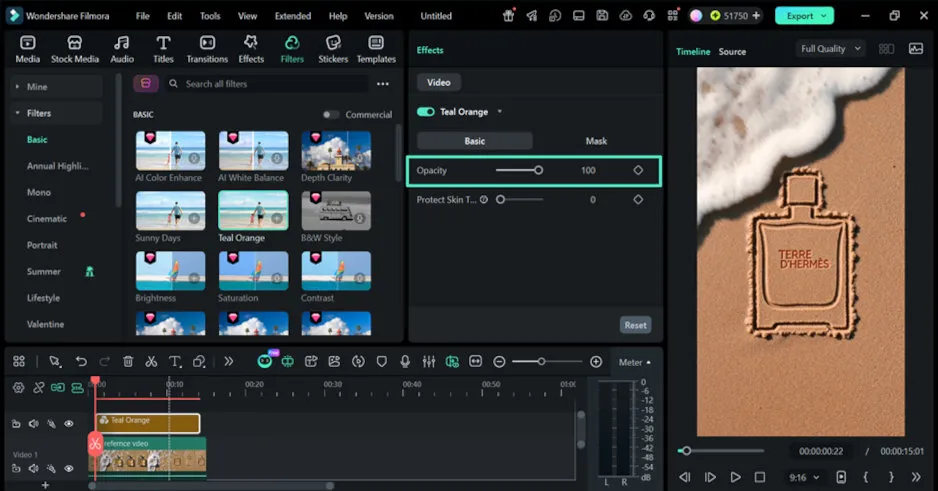This screenshot has height=491, width=938.
Task: Toggle timeline magnetic snapping icon
Action: [77, 388]
